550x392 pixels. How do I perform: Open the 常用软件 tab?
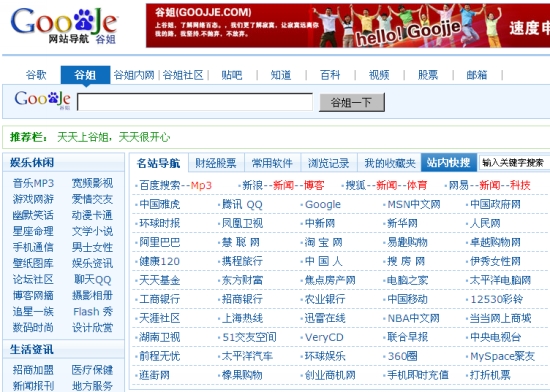pyautogui.click(x=272, y=163)
